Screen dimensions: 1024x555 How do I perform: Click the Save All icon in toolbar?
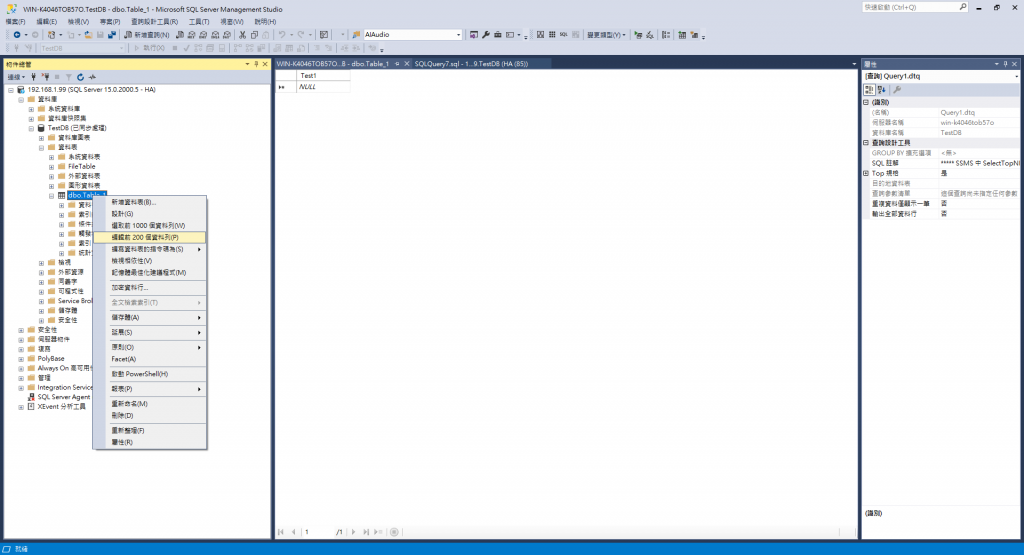tap(112, 35)
